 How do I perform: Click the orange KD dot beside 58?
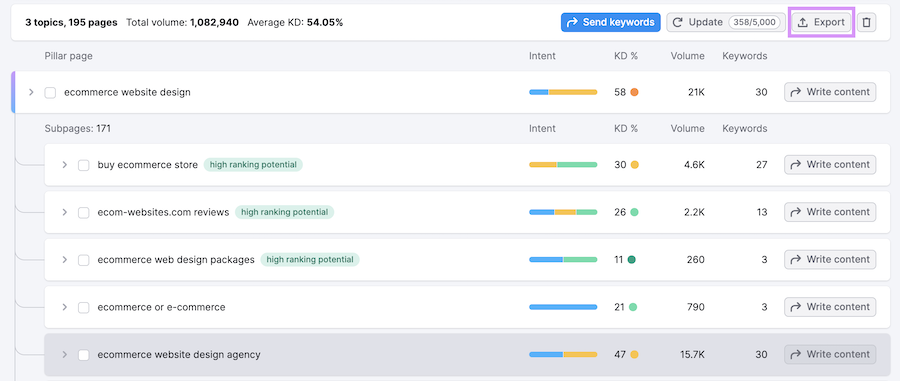click(634, 92)
